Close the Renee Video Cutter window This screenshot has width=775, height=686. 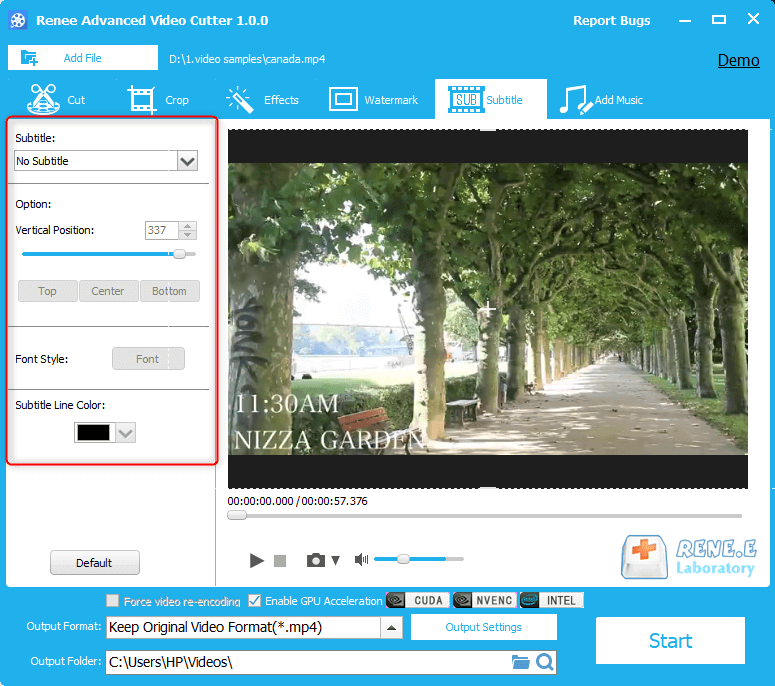click(753, 19)
